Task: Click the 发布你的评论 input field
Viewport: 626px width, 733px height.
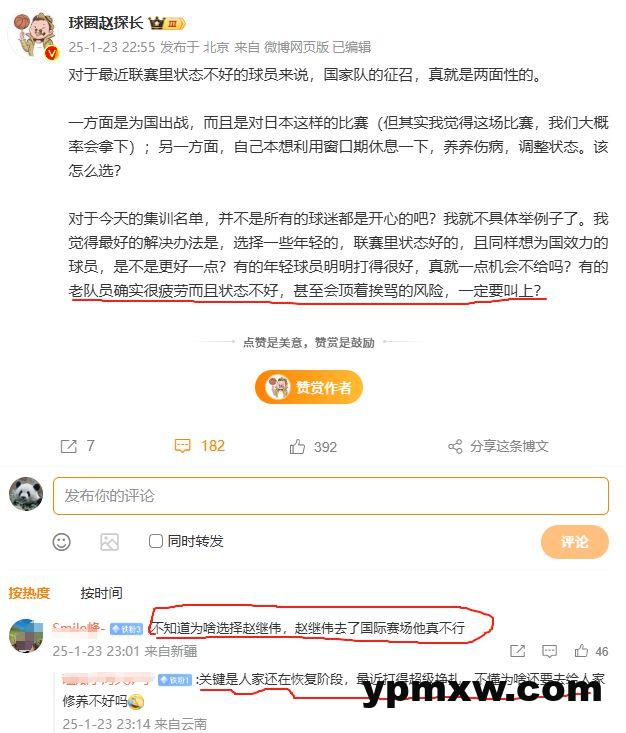Action: [331, 496]
